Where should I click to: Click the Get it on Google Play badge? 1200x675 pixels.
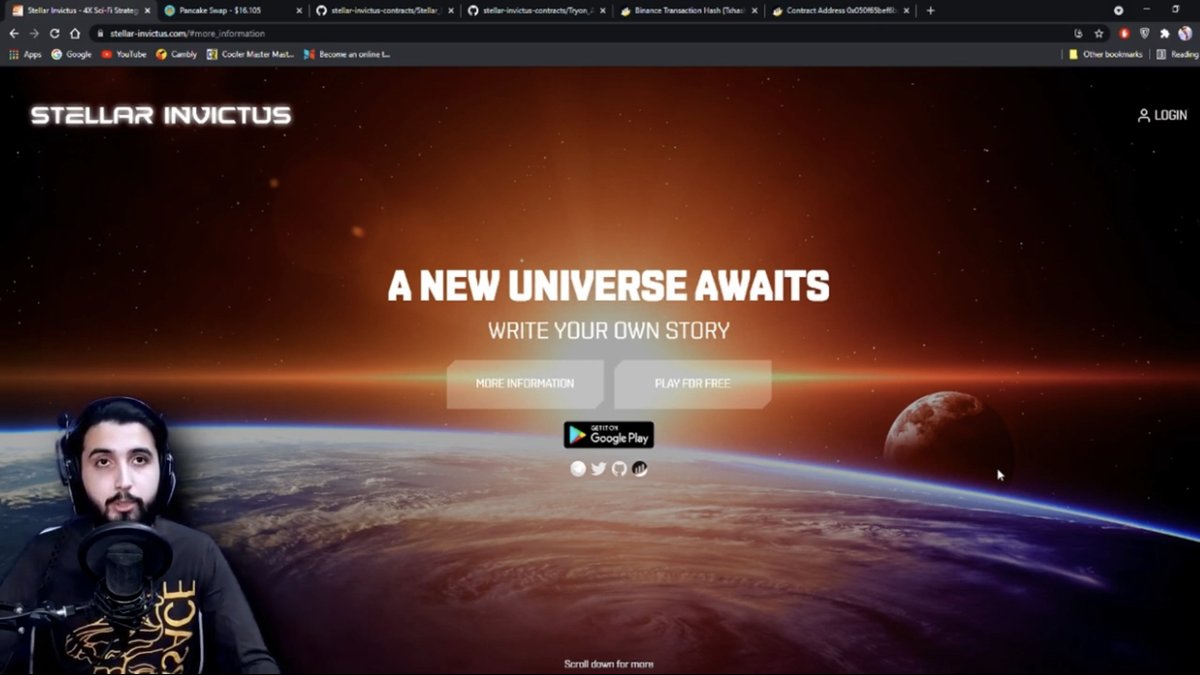608,434
